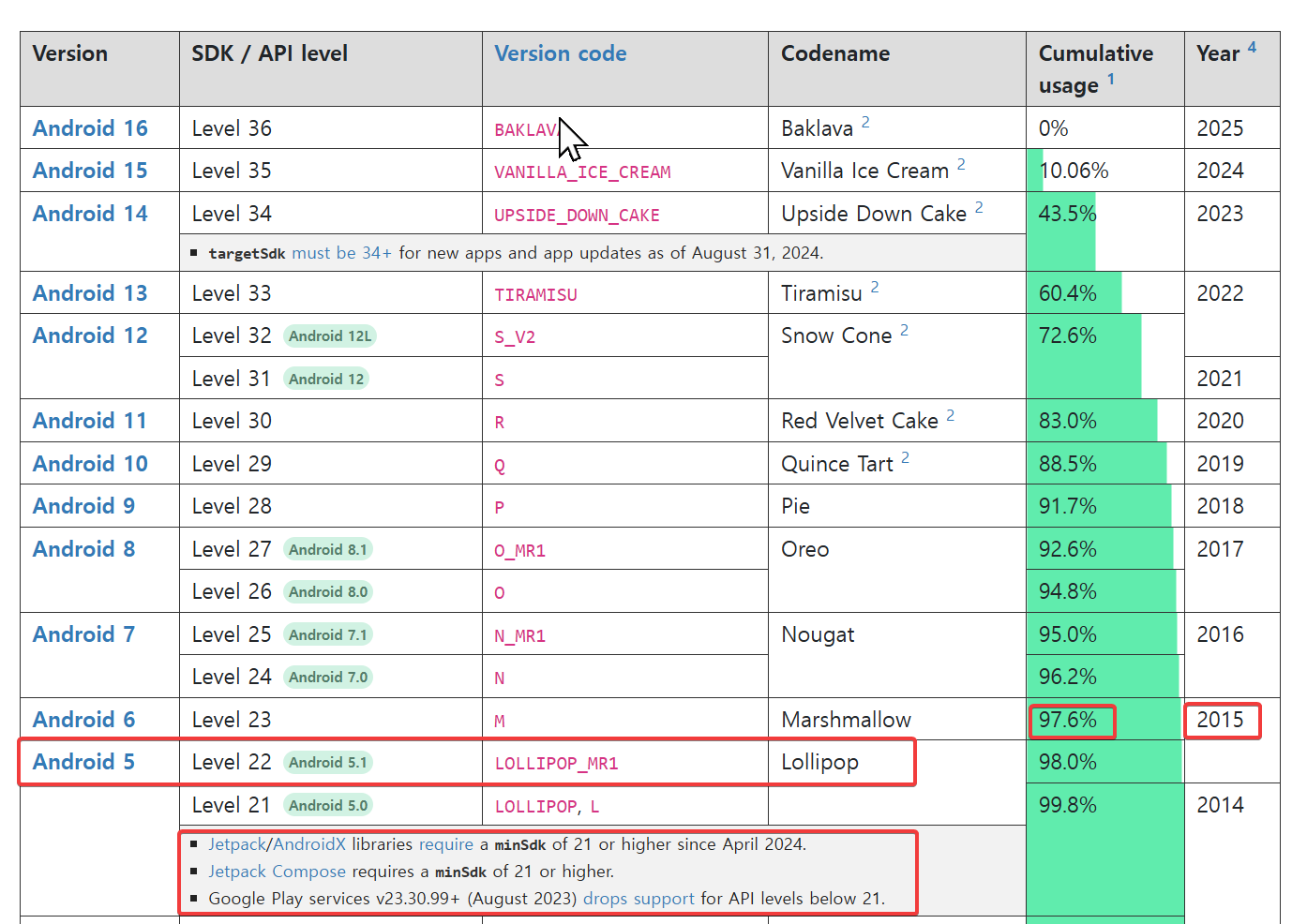The height and width of the screenshot is (924, 1292).
Task: Open the Android 7 version link
Action: coord(83,634)
